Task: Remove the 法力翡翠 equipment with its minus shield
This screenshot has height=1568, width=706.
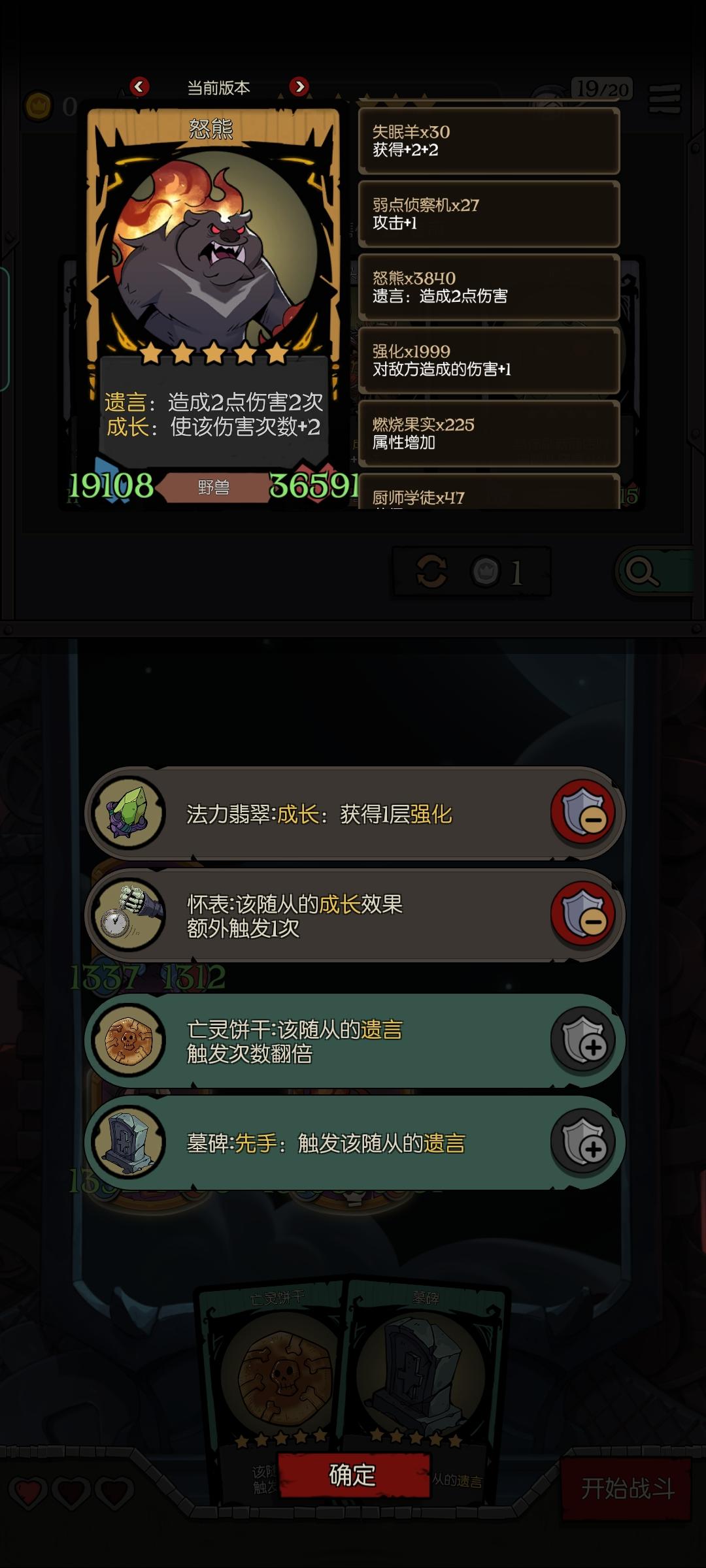Action: click(583, 812)
